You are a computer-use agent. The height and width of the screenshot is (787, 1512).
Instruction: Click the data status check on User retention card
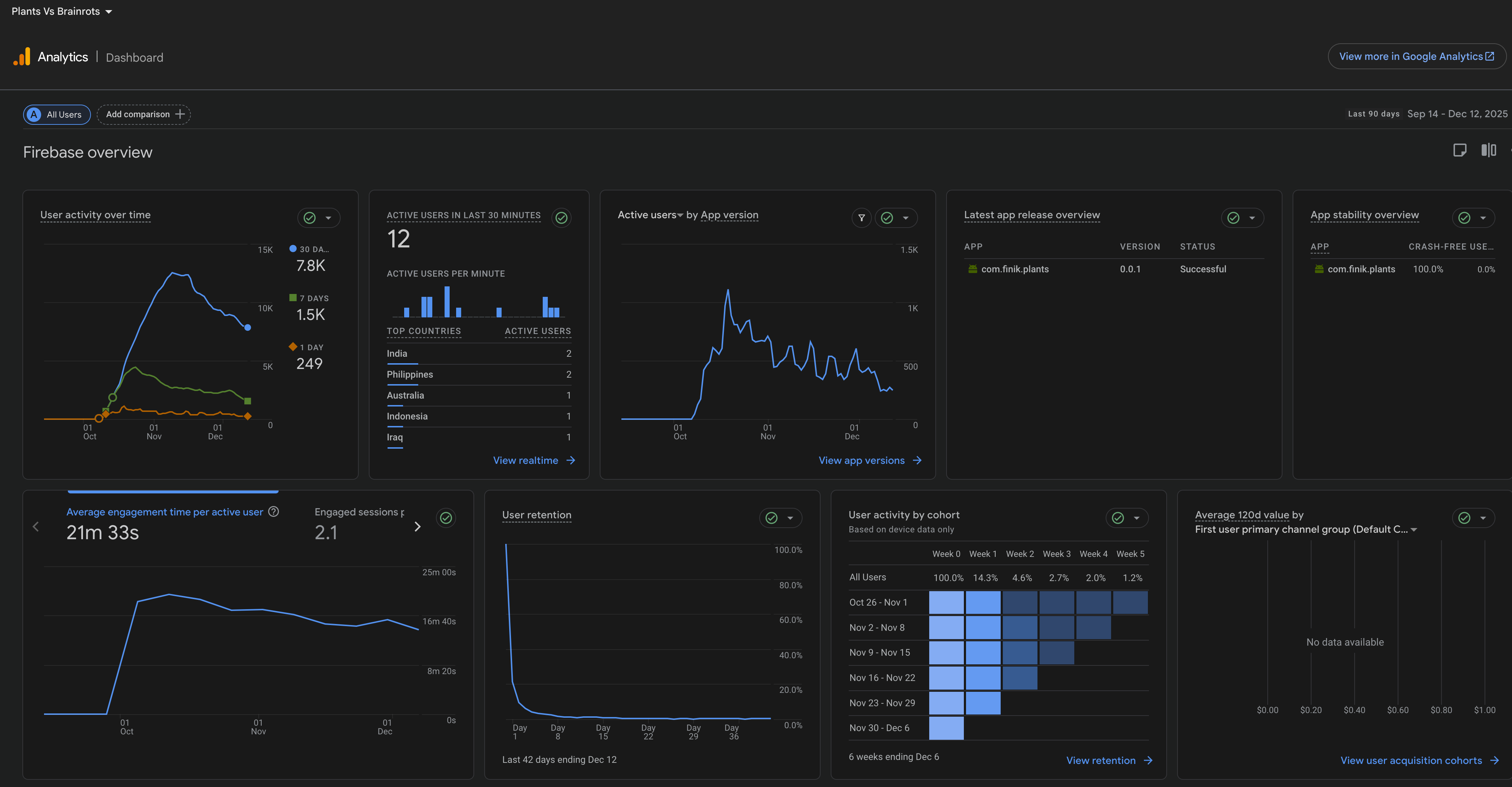(771, 518)
